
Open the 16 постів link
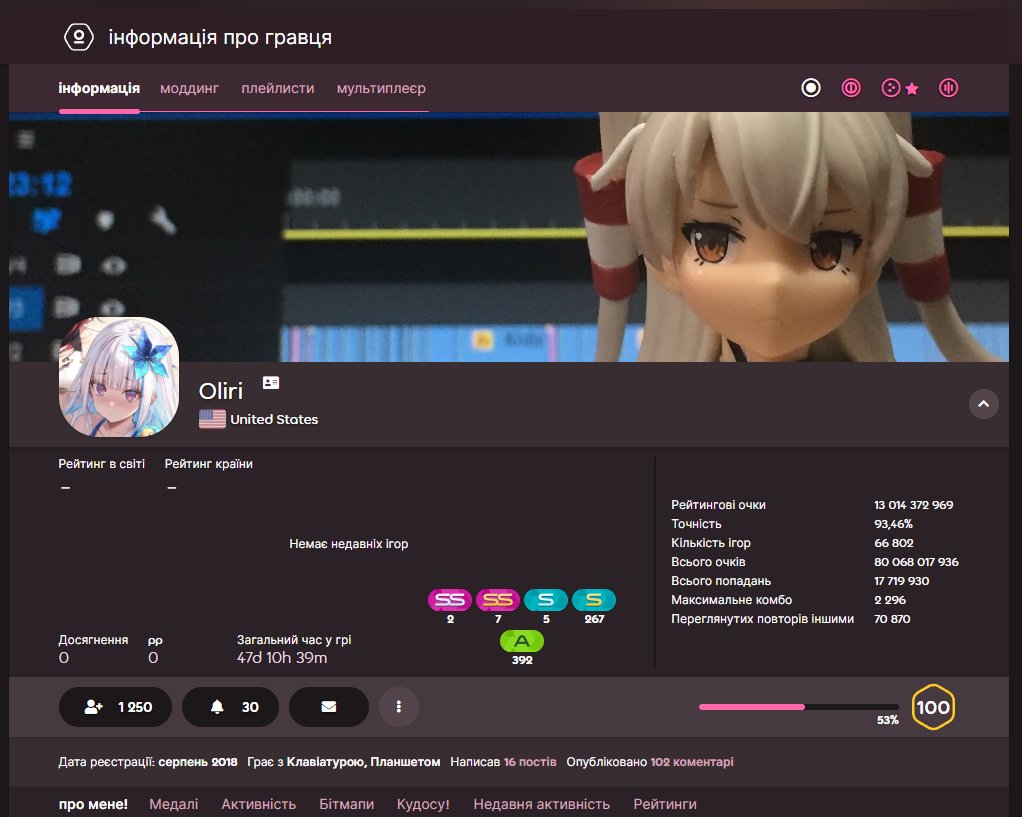pos(530,762)
